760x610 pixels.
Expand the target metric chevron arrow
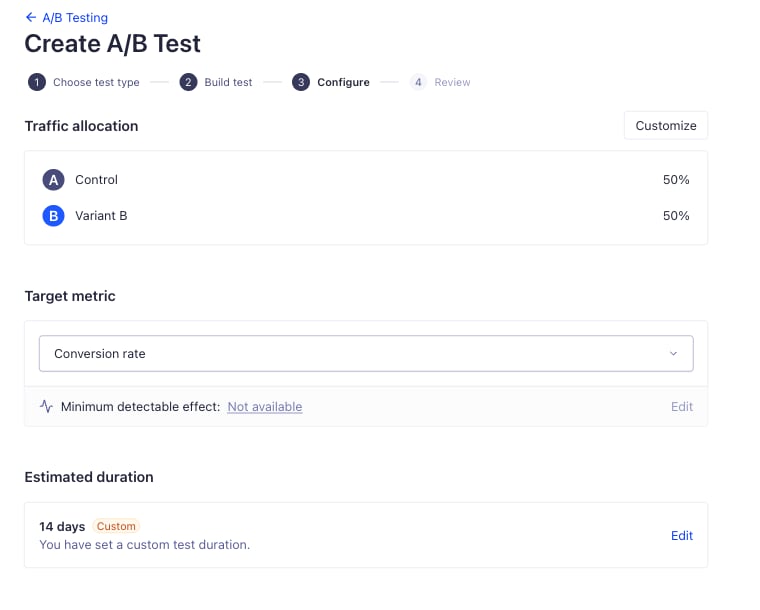pyautogui.click(x=673, y=354)
